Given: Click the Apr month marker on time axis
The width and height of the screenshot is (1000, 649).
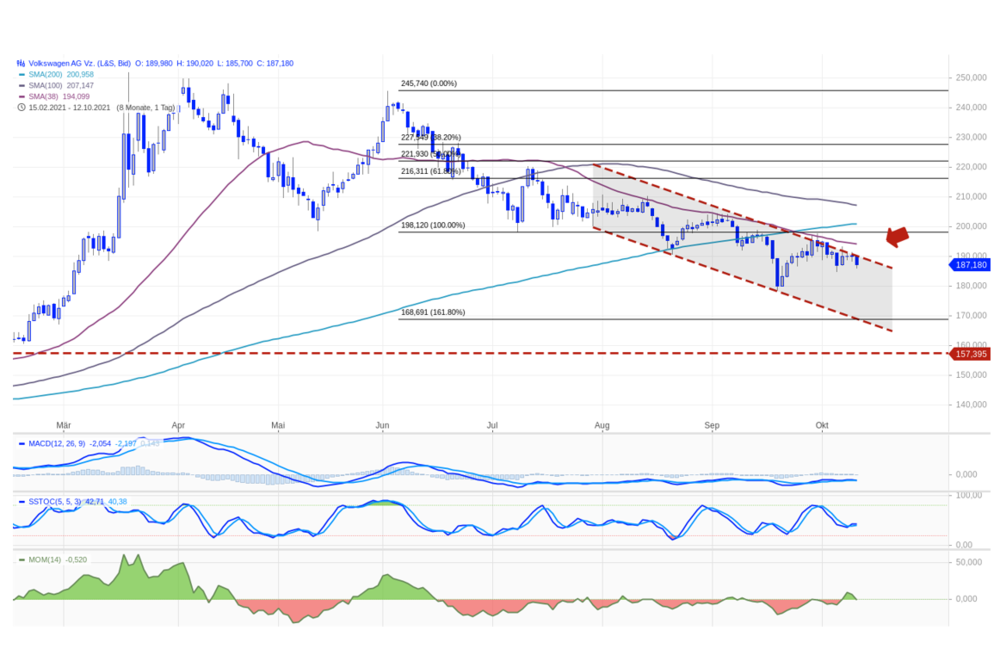Looking at the screenshot, I should pos(179,425).
